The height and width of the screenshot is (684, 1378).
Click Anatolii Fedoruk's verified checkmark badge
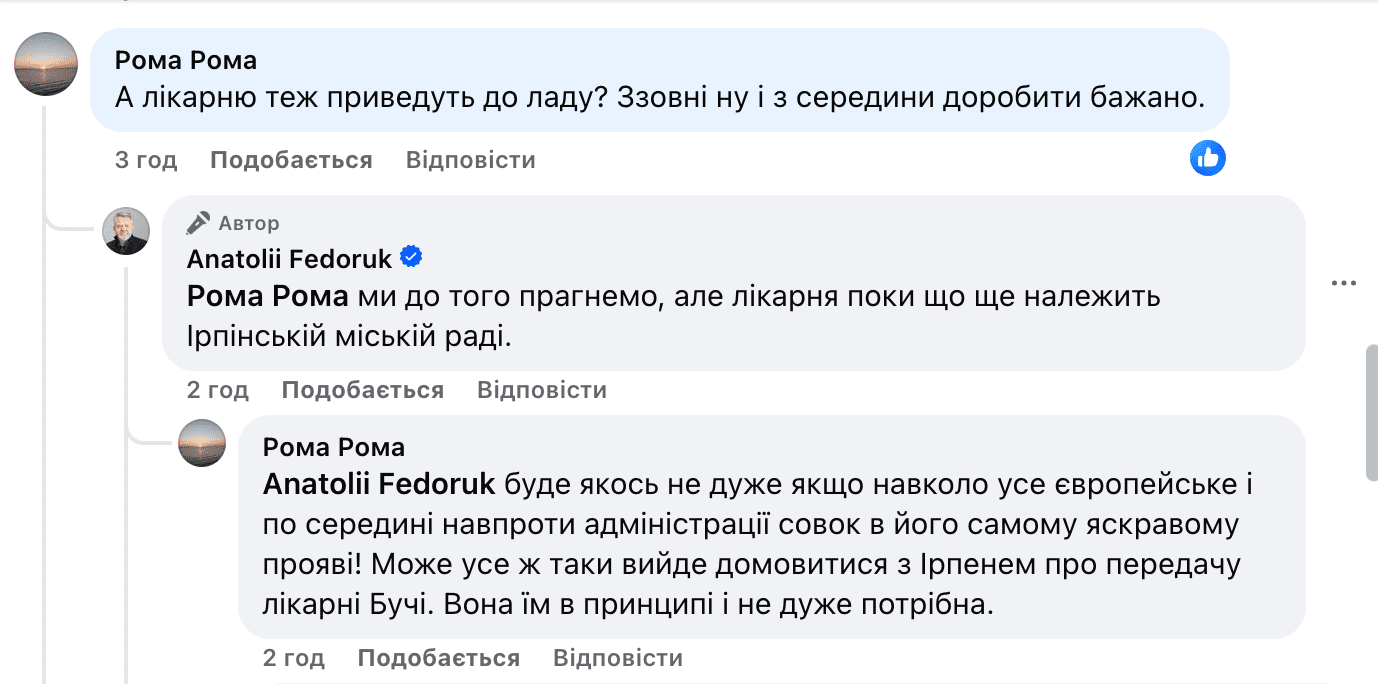tap(411, 257)
